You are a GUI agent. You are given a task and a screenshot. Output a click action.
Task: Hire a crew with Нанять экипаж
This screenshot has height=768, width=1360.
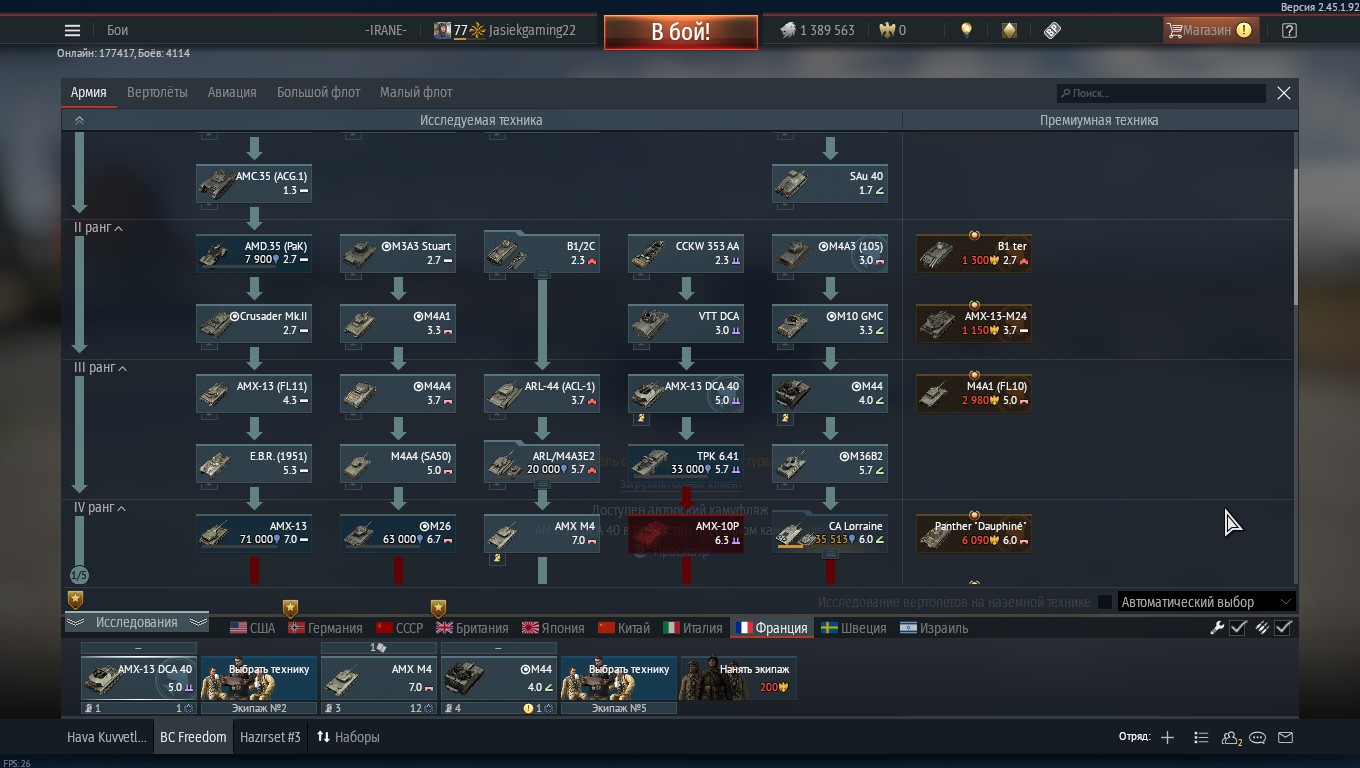point(739,678)
